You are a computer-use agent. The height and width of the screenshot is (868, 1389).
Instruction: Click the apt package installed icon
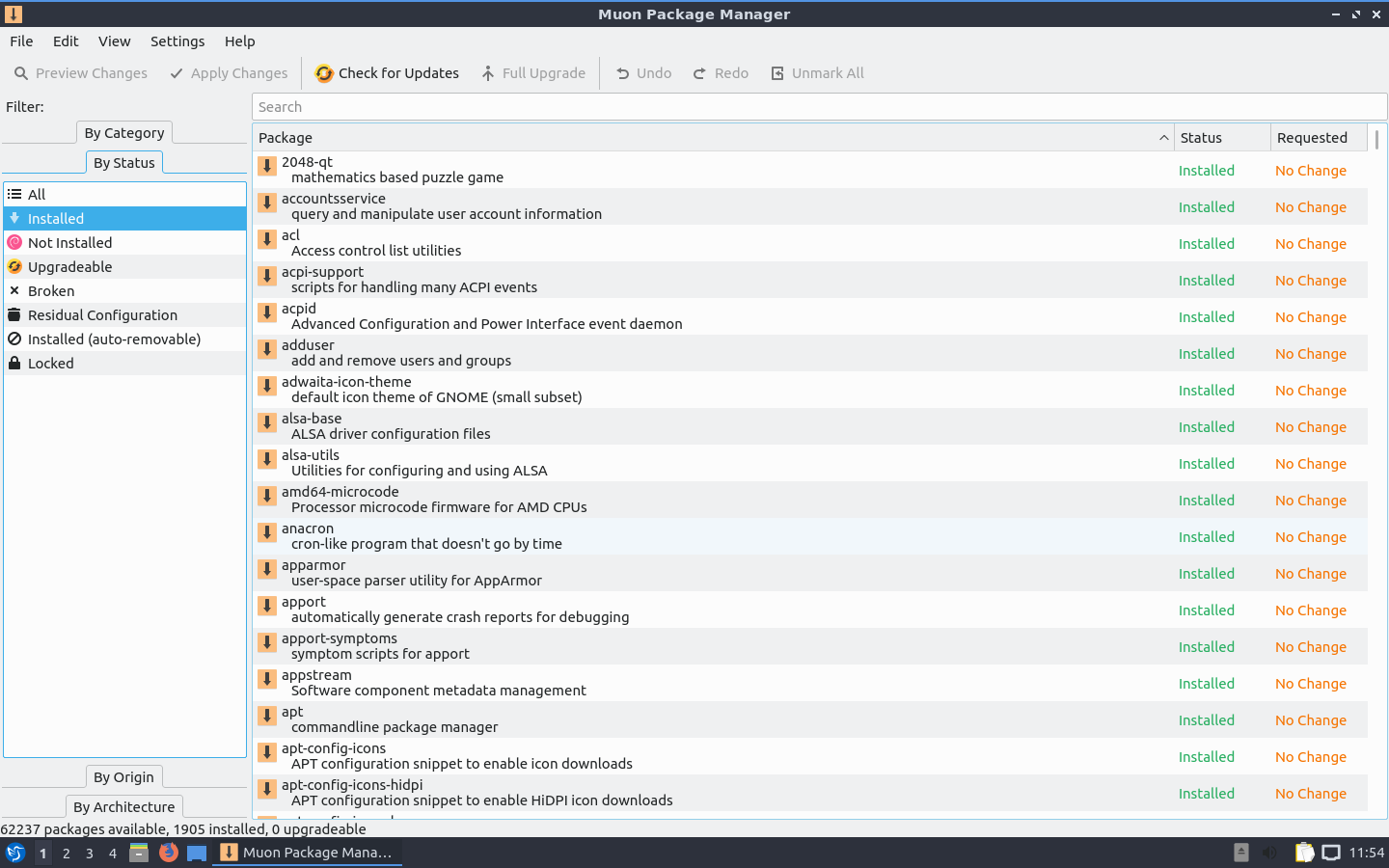point(267,716)
